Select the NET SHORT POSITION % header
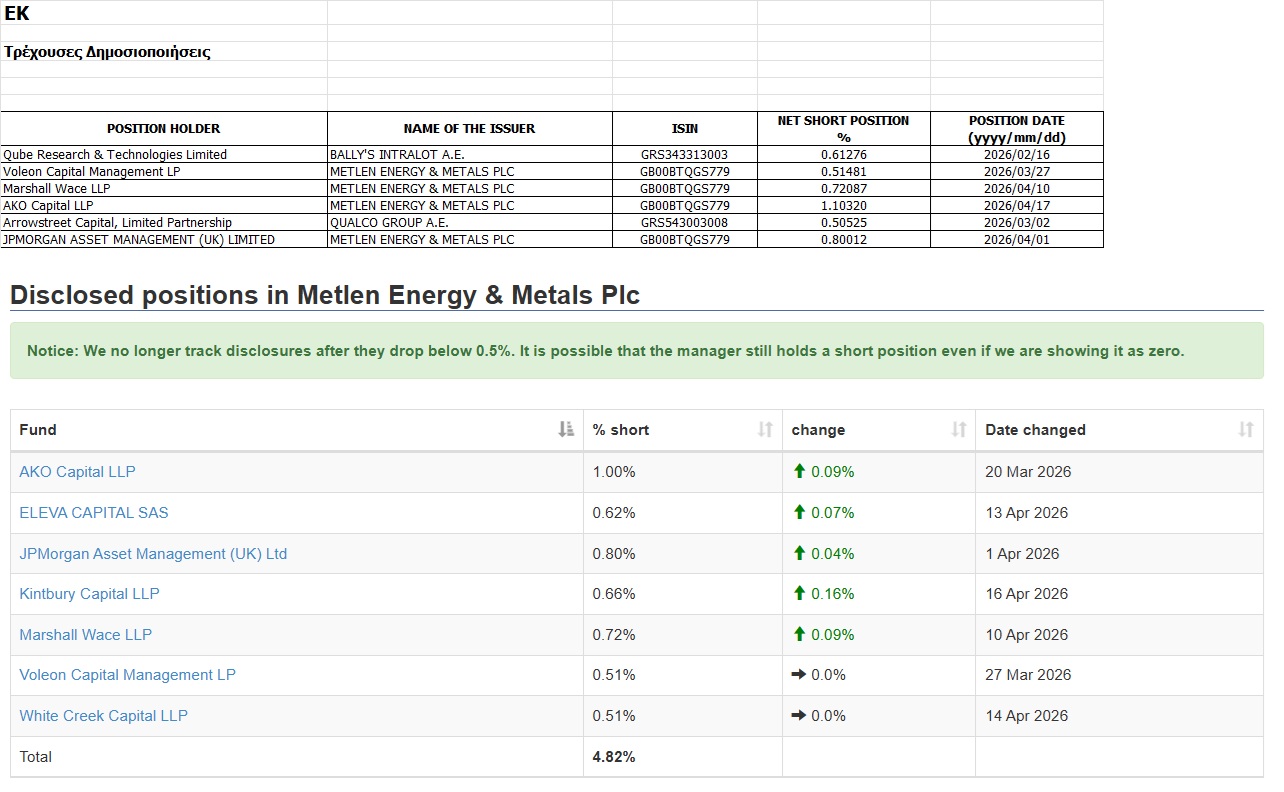Image resolution: width=1284 pixels, height=792 pixels. click(843, 129)
